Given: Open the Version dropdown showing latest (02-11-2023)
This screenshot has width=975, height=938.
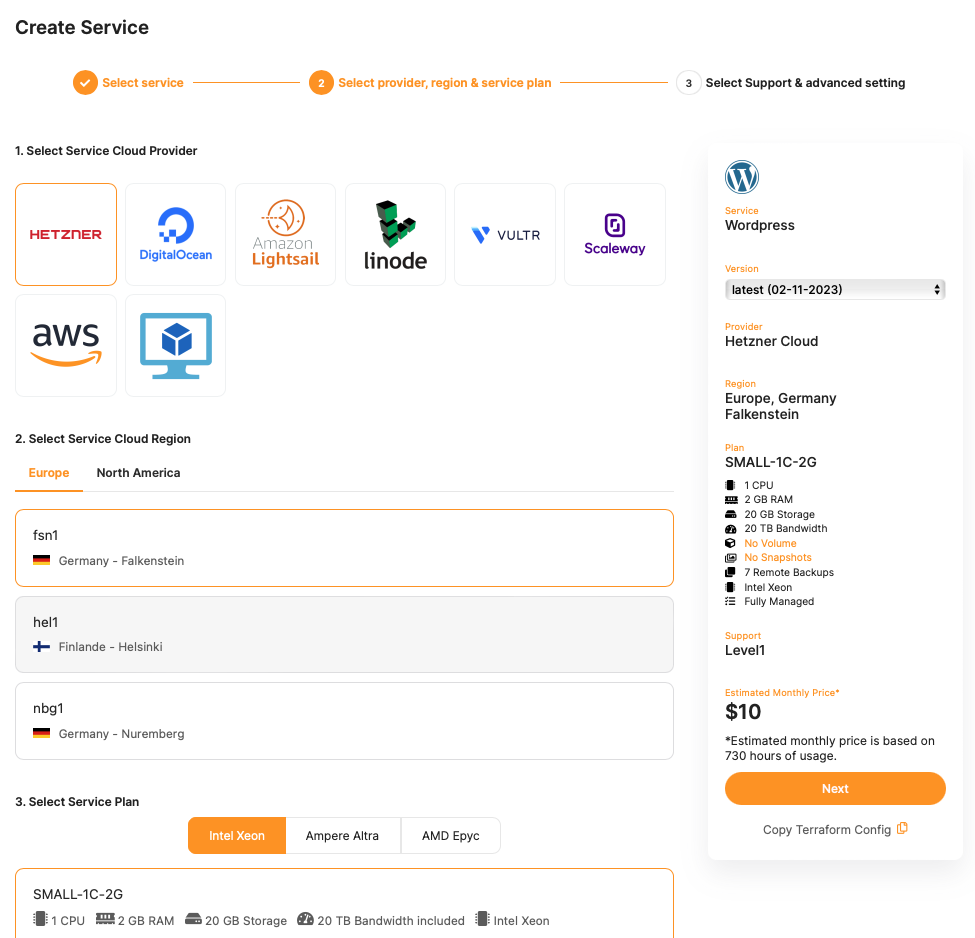Looking at the screenshot, I should 835,290.
